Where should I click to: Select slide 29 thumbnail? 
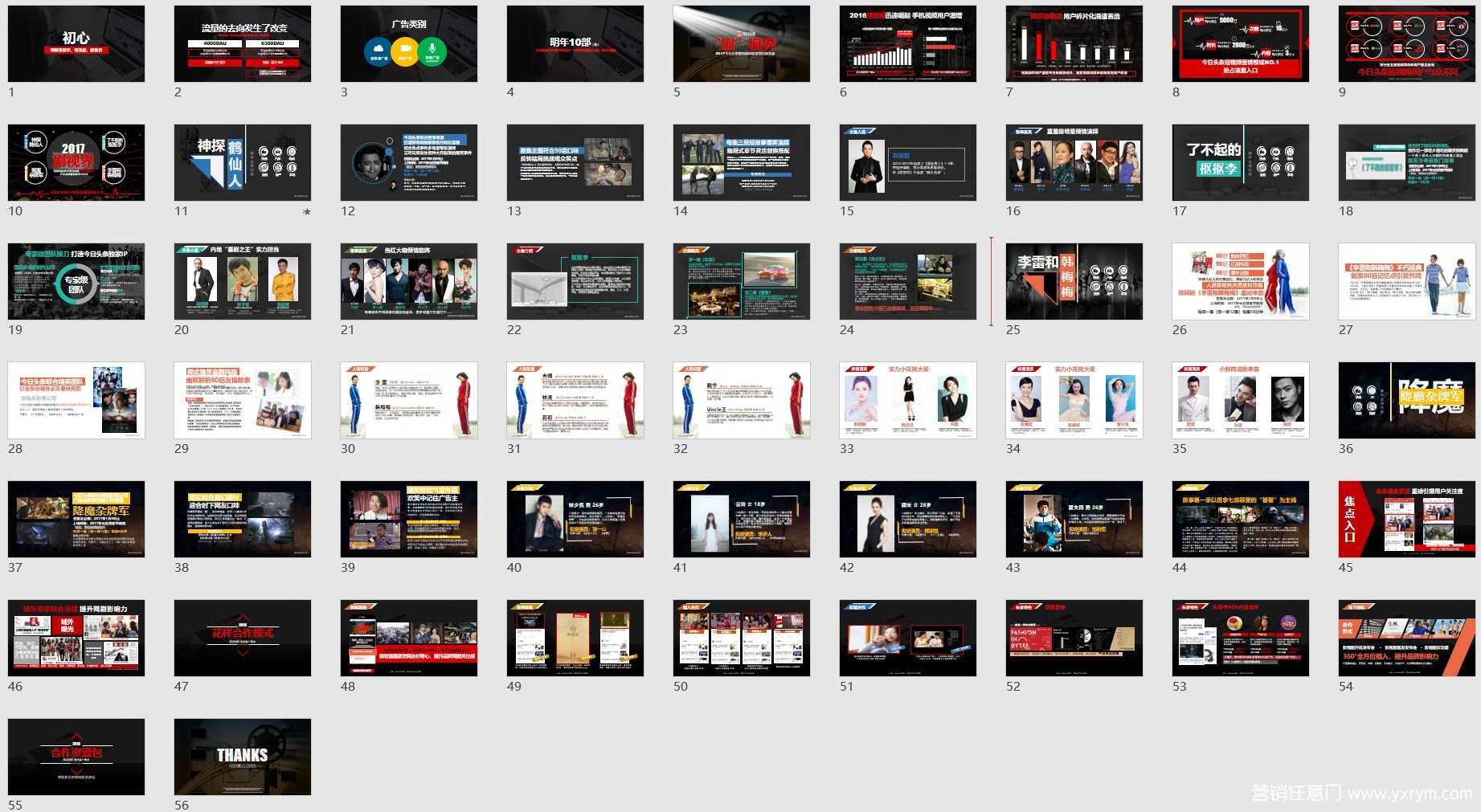point(243,400)
